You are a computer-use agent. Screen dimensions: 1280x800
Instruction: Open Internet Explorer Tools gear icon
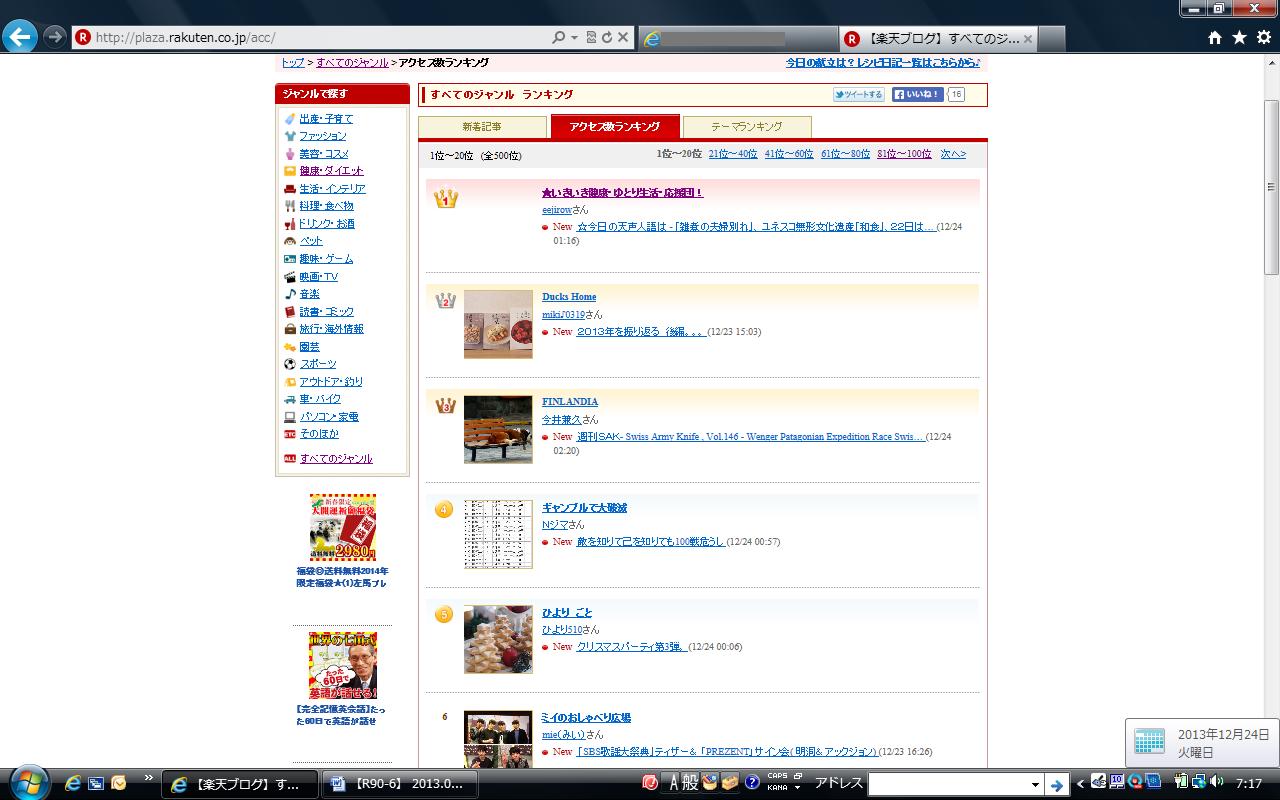[x=1263, y=37]
